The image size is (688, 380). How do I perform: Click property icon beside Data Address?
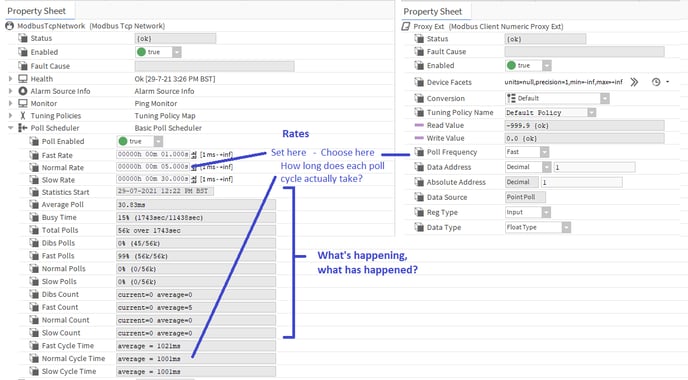[x=419, y=167]
